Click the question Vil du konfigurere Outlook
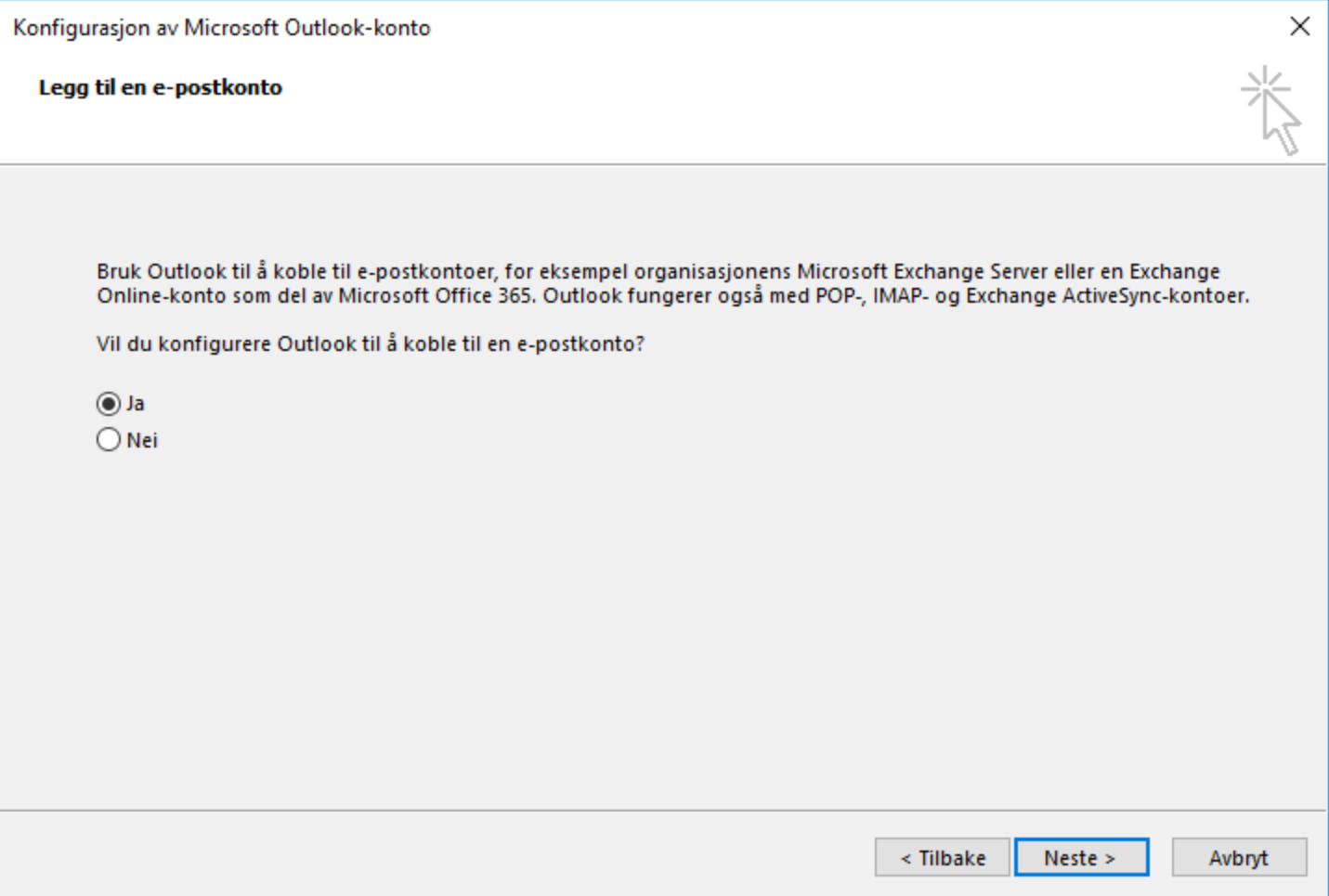The width and height of the screenshot is (1329, 896). pos(371,344)
